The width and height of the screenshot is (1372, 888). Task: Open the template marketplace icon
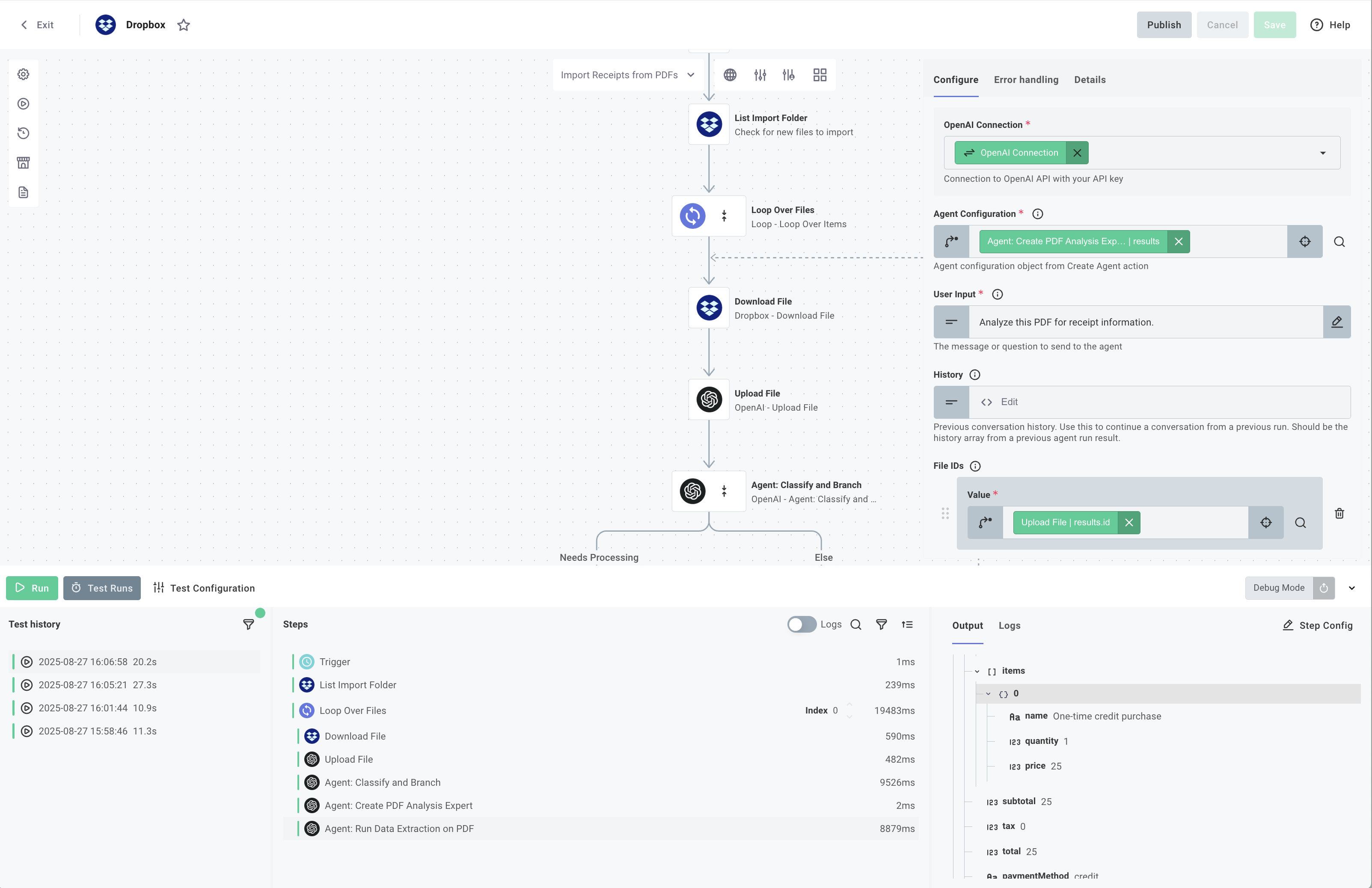(x=23, y=163)
